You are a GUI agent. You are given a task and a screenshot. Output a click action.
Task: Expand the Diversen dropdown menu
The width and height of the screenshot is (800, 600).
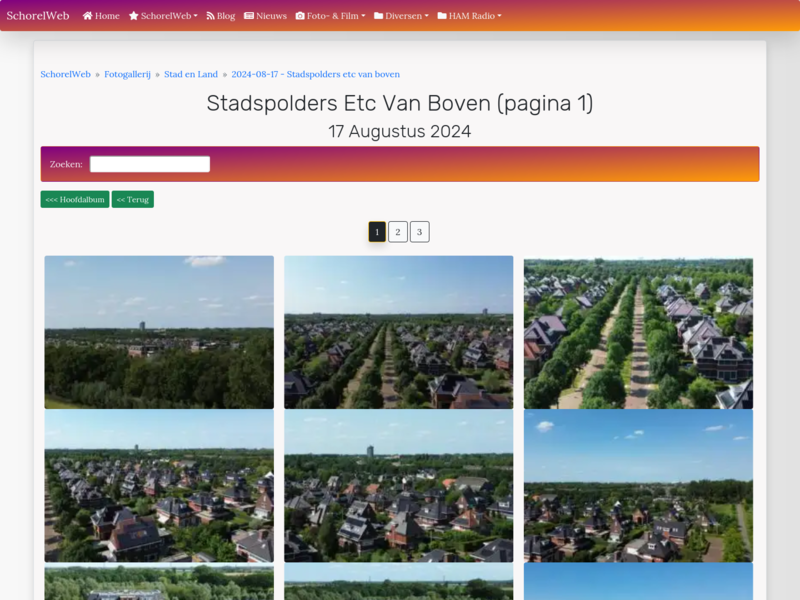[402, 16]
